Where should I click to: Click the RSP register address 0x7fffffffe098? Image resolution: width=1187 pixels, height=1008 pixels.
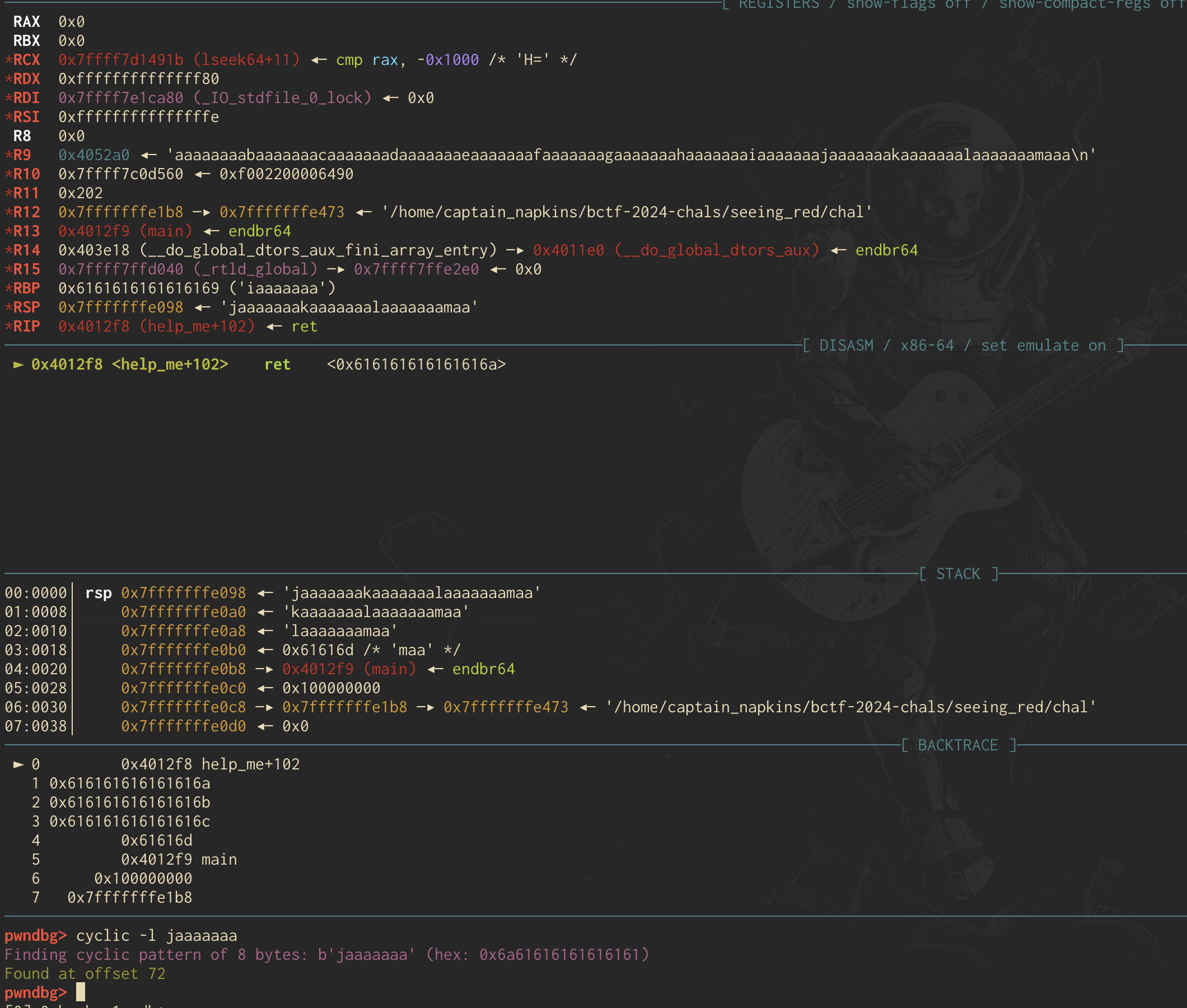[120, 307]
